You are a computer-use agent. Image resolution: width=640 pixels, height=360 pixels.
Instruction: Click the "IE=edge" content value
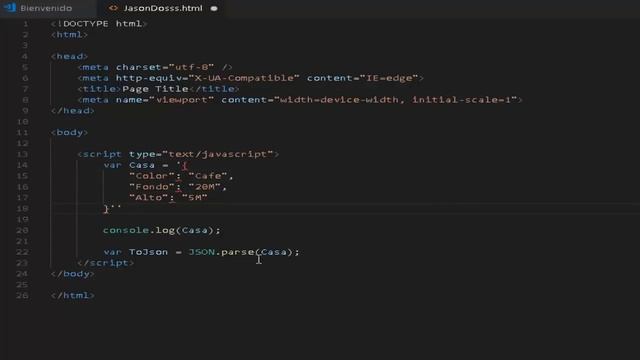pyautogui.click(x=389, y=78)
